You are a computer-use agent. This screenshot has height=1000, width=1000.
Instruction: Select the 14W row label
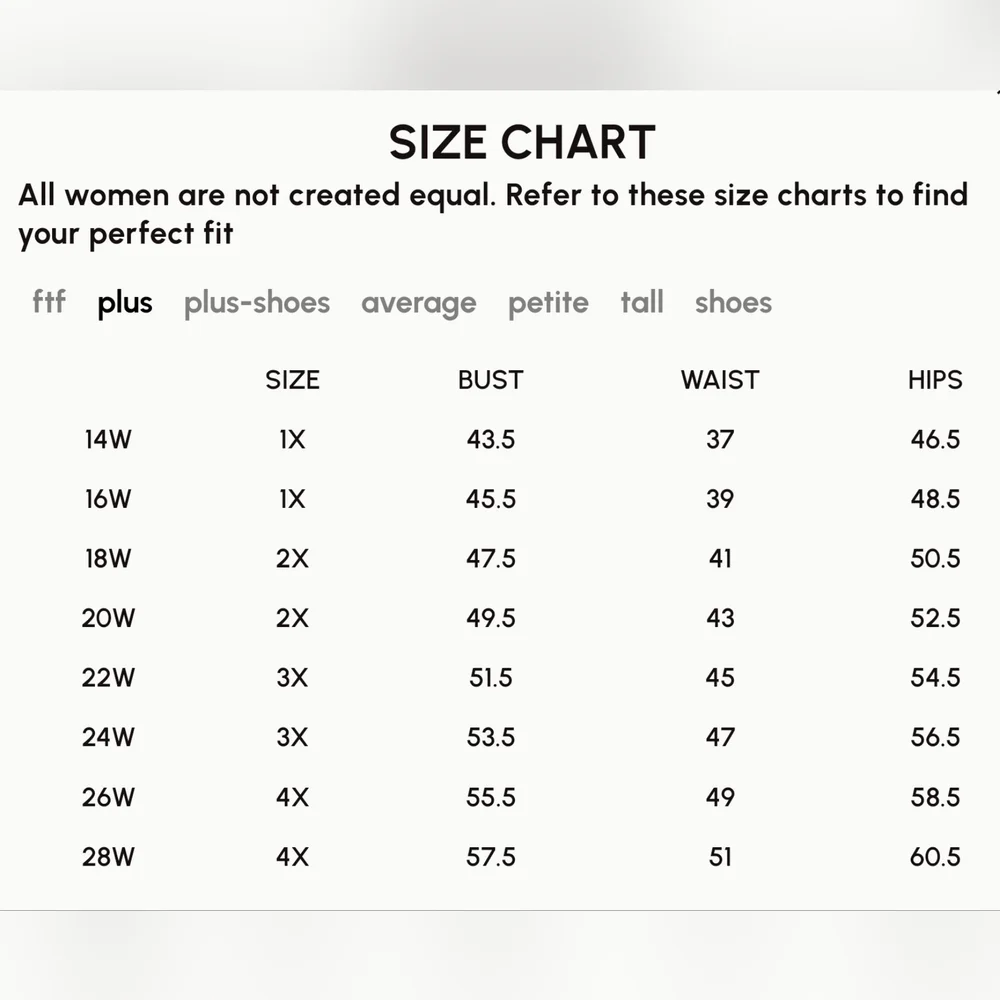108,439
